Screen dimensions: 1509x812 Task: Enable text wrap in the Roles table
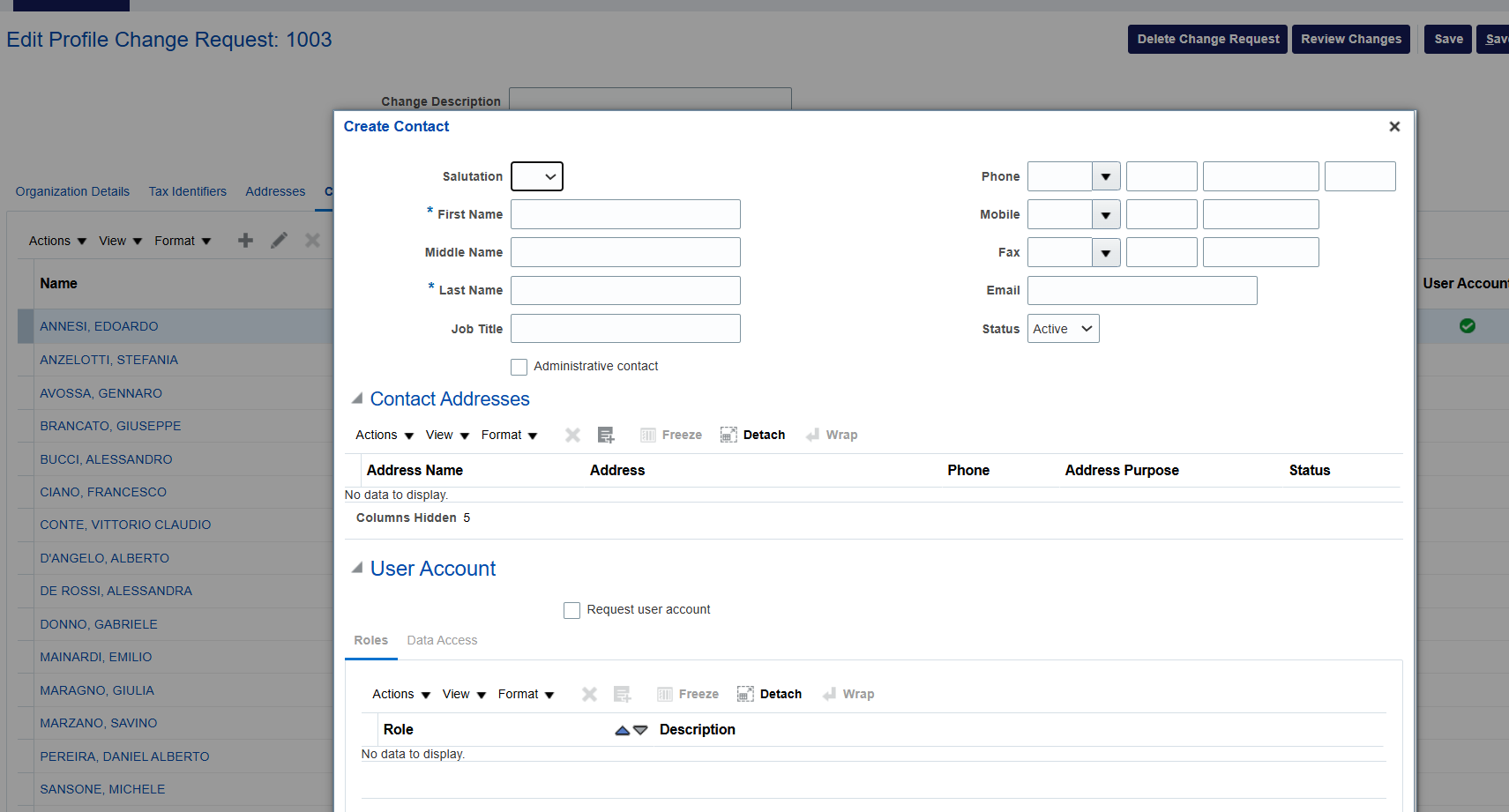click(848, 694)
